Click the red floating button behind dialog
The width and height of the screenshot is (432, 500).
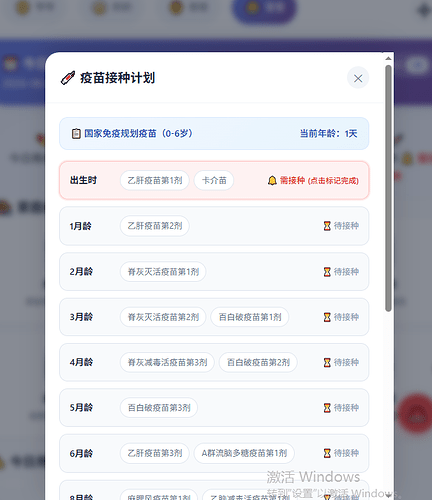coord(417,413)
